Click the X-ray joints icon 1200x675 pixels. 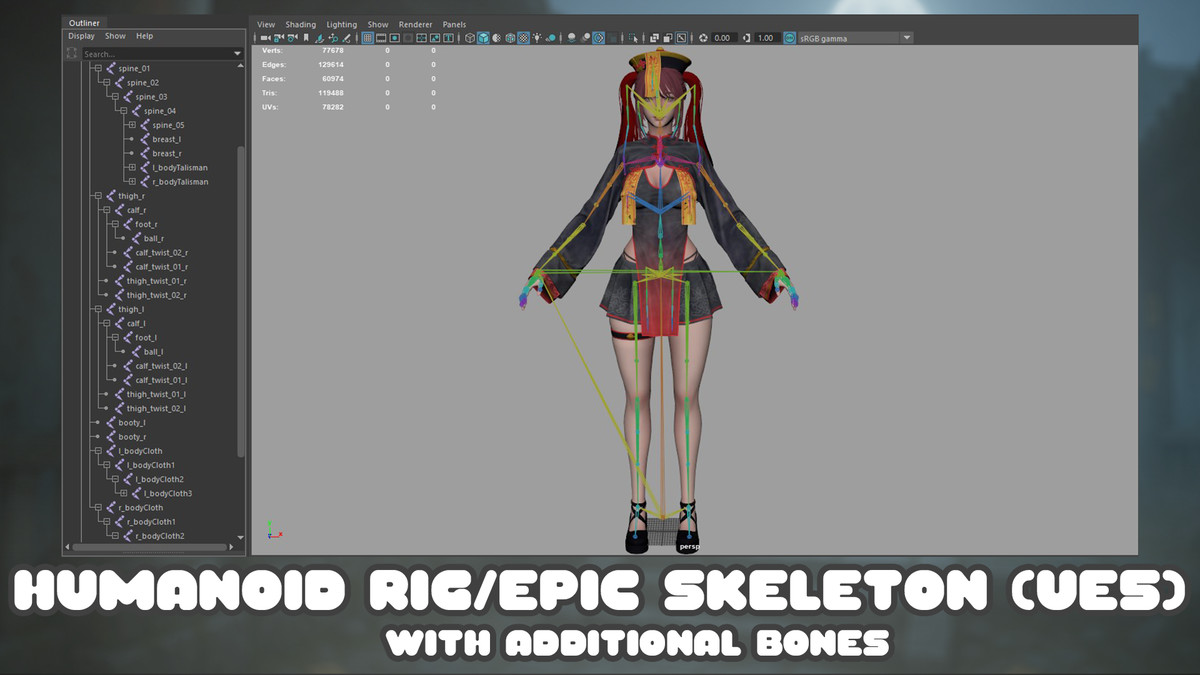click(681, 38)
